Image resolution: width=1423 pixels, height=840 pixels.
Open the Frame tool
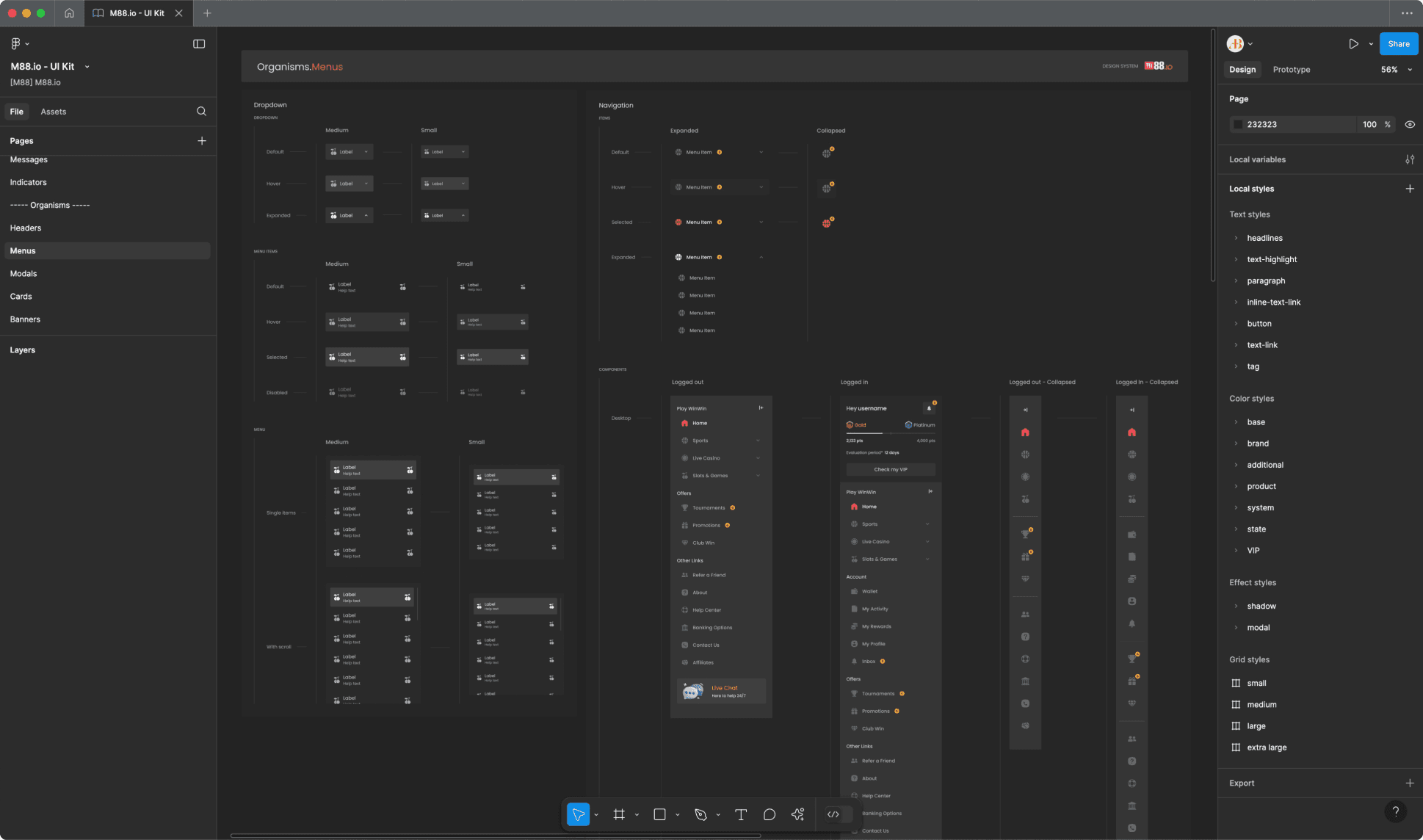619,814
